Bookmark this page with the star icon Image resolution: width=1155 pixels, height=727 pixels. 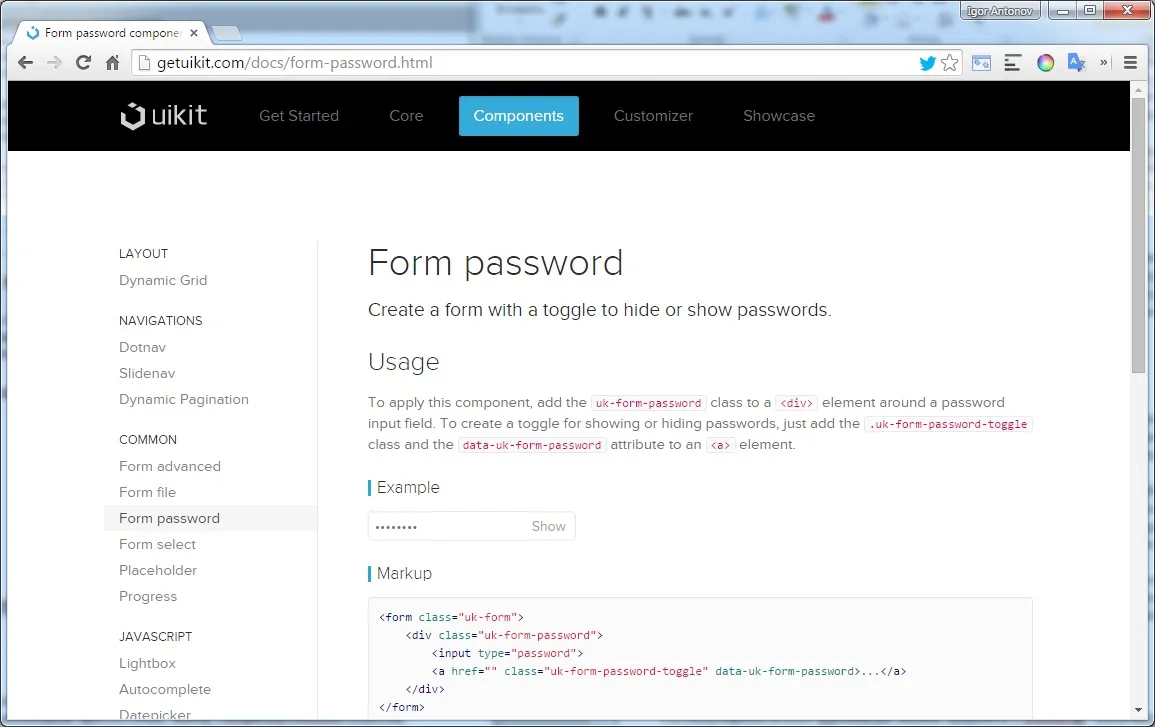tap(949, 63)
